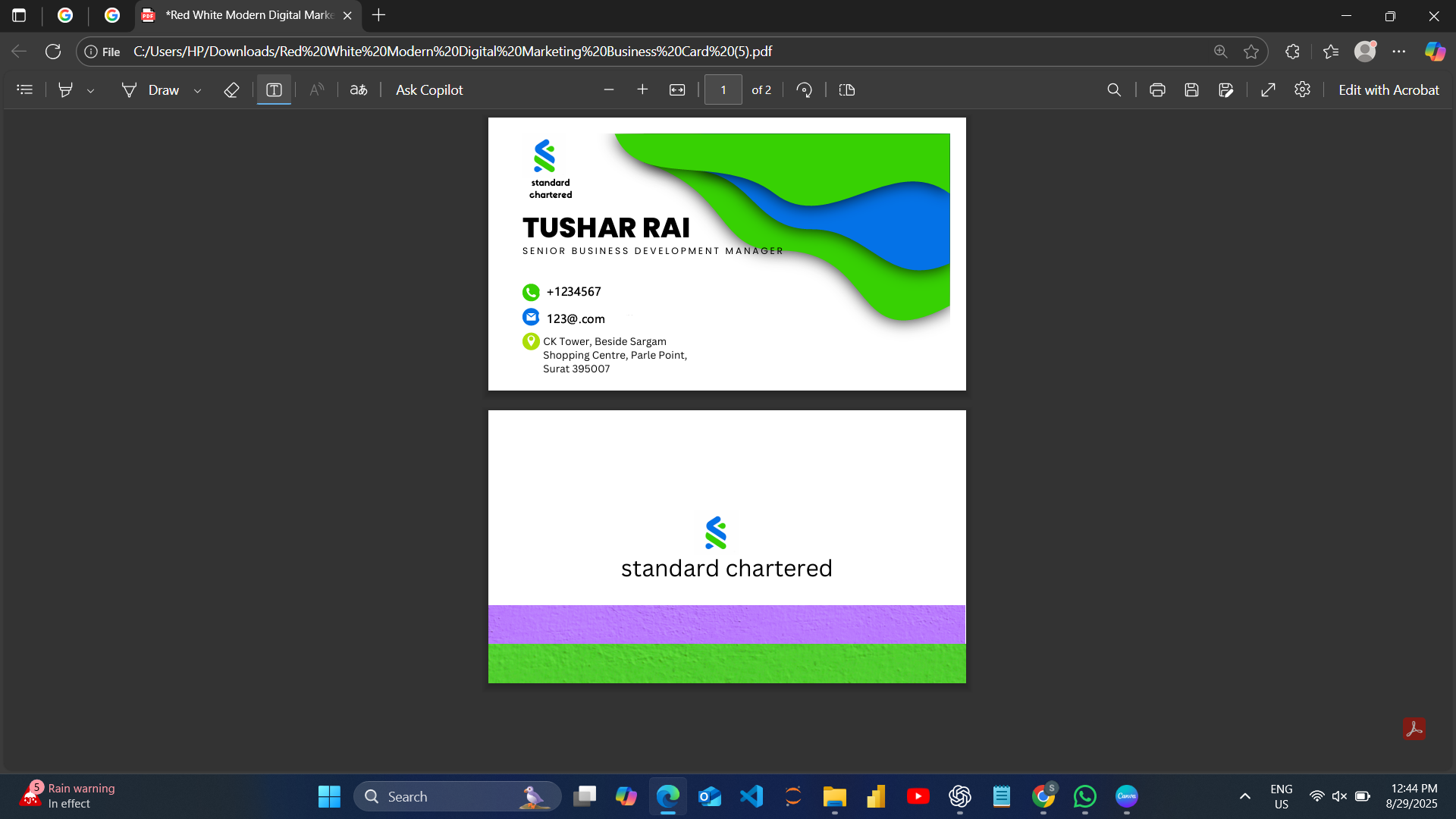
Task: Open Canva from the taskbar
Action: (x=1126, y=796)
